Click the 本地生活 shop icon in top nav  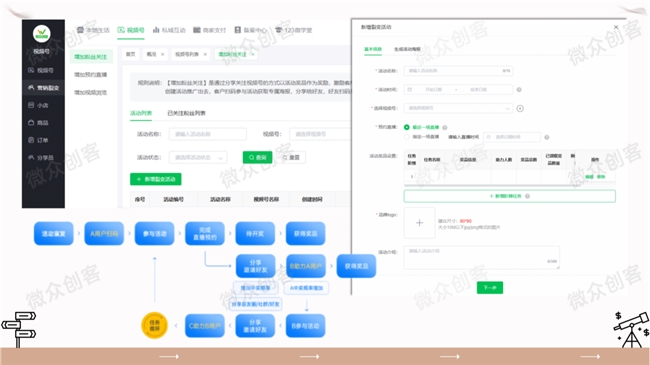[x=80, y=30]
